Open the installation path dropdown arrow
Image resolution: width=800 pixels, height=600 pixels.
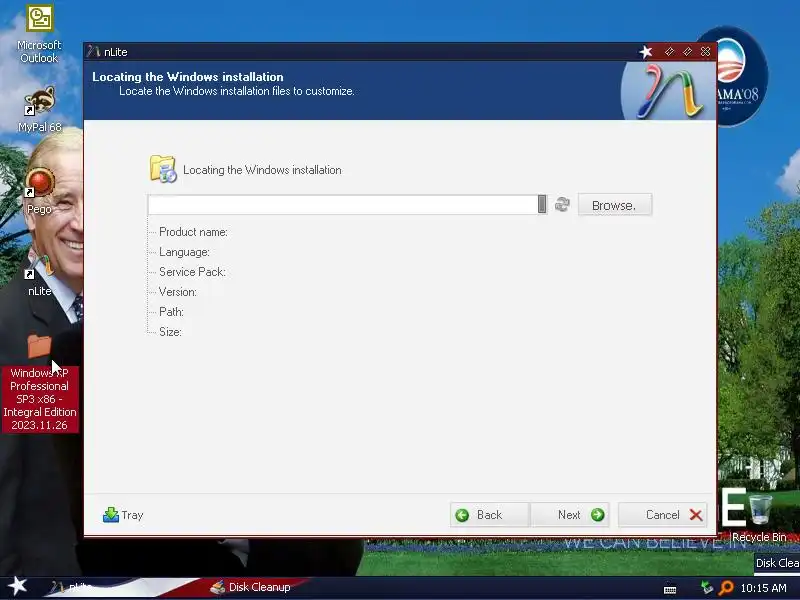pos(542,205)
